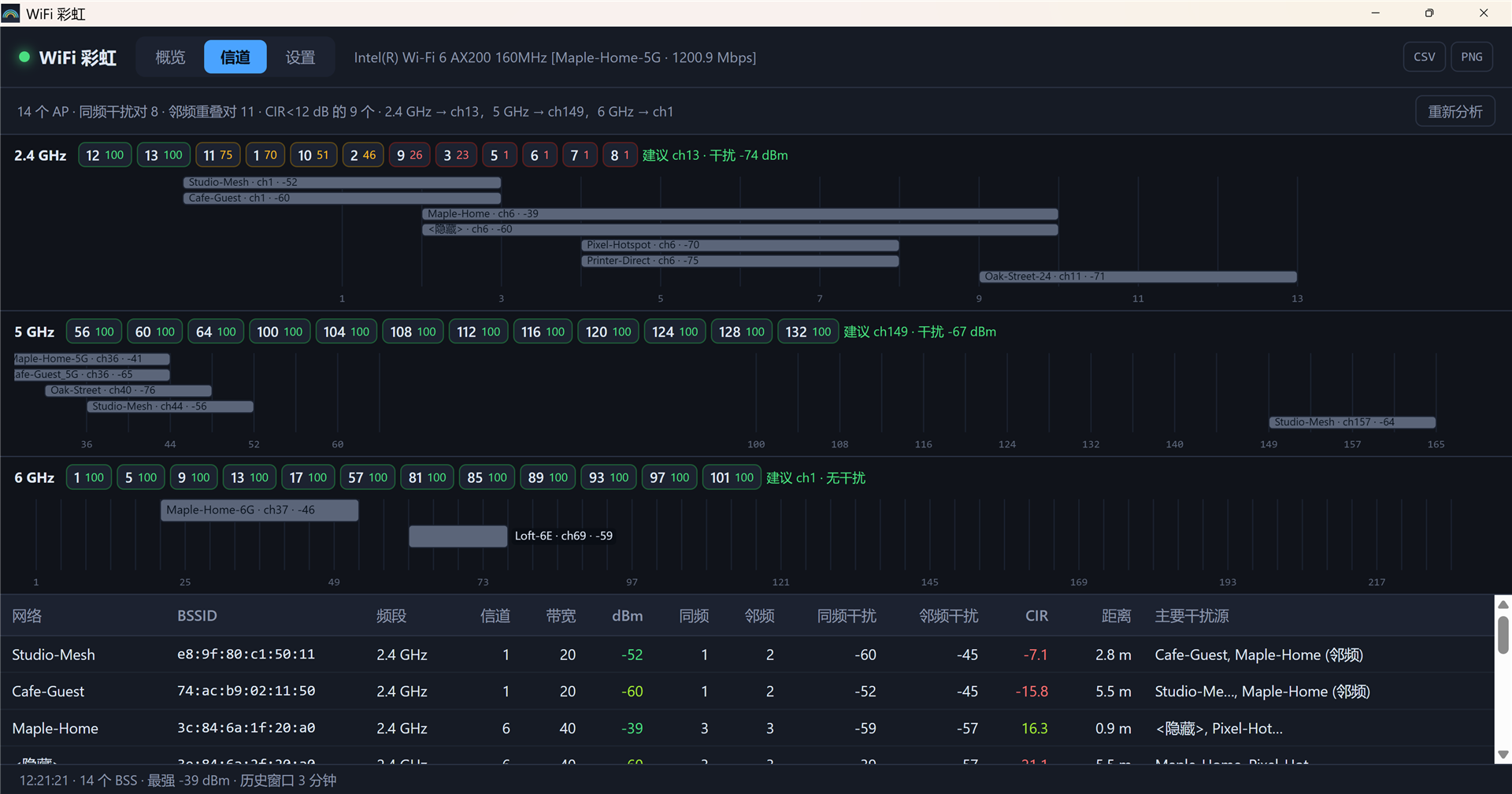Select the Oak-Street-24 ch11 bar
Screen dimensions: 1512x794
pos(1138,276)
